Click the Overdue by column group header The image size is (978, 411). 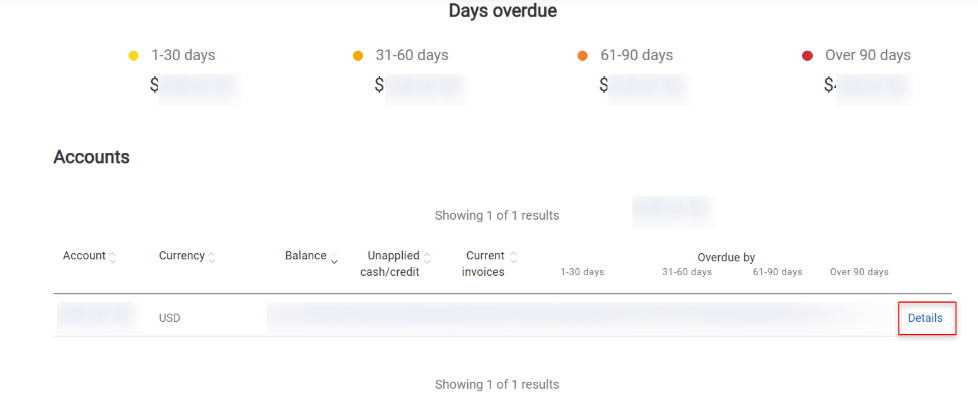(725, 257)
